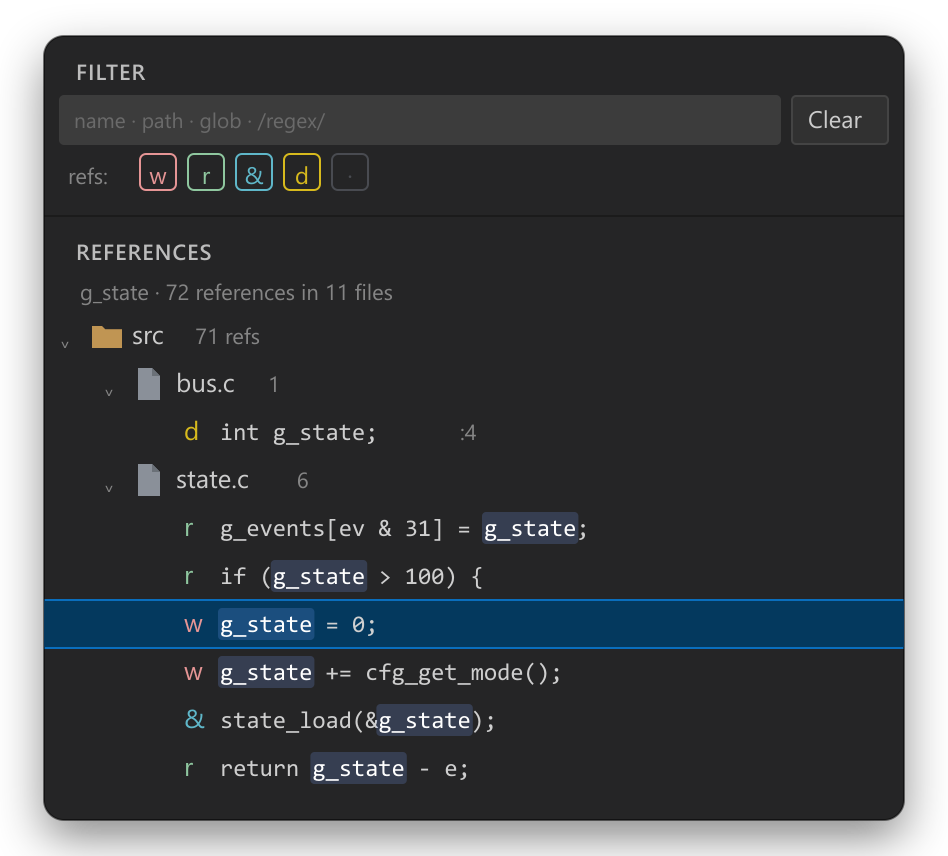Click the ':4' line number
This screenshot has height=856, width=948.
click(468, 433)
